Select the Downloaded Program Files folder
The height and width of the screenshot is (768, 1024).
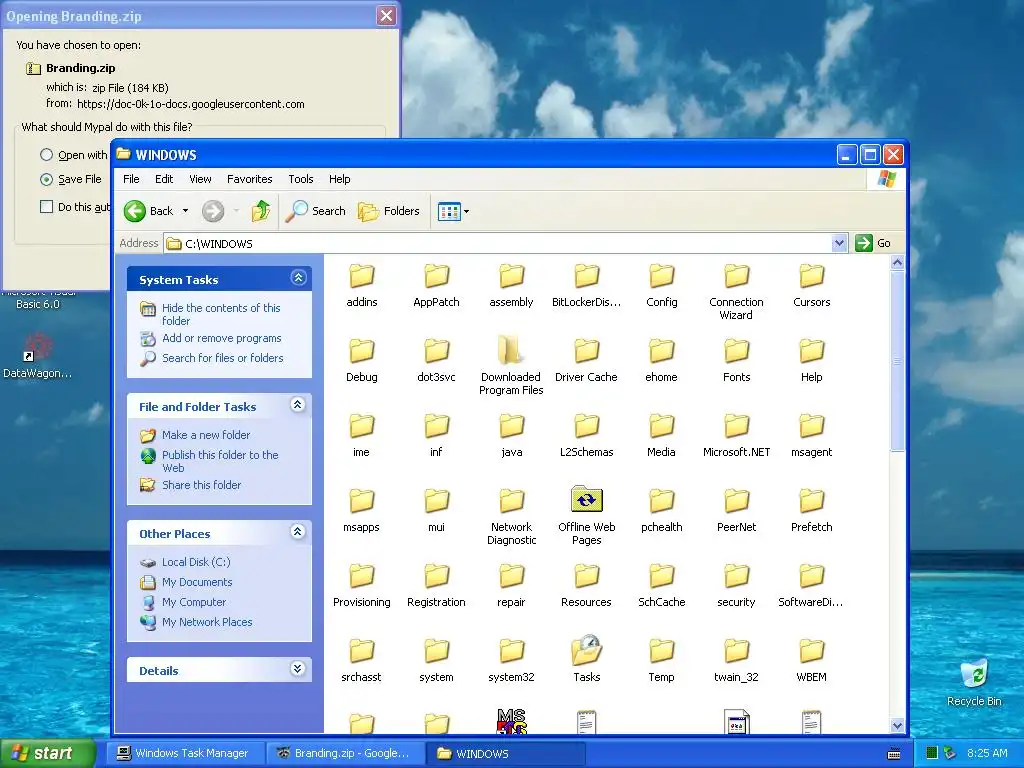[x=511, y=367]
